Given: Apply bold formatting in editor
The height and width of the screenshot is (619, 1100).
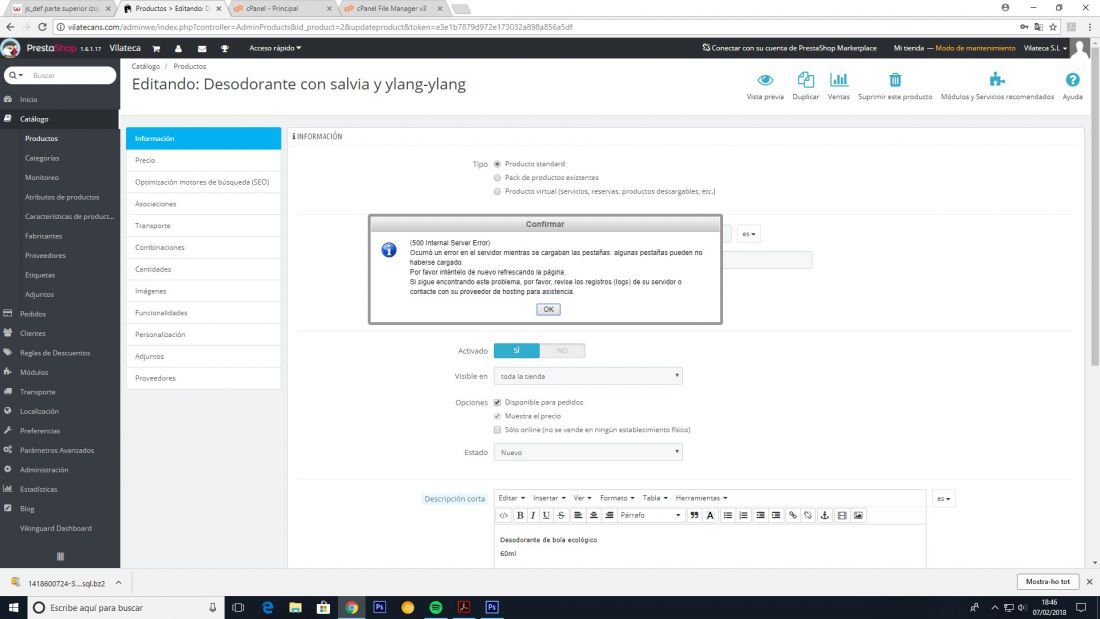Looking at the screenshot, I should [520, 515].
